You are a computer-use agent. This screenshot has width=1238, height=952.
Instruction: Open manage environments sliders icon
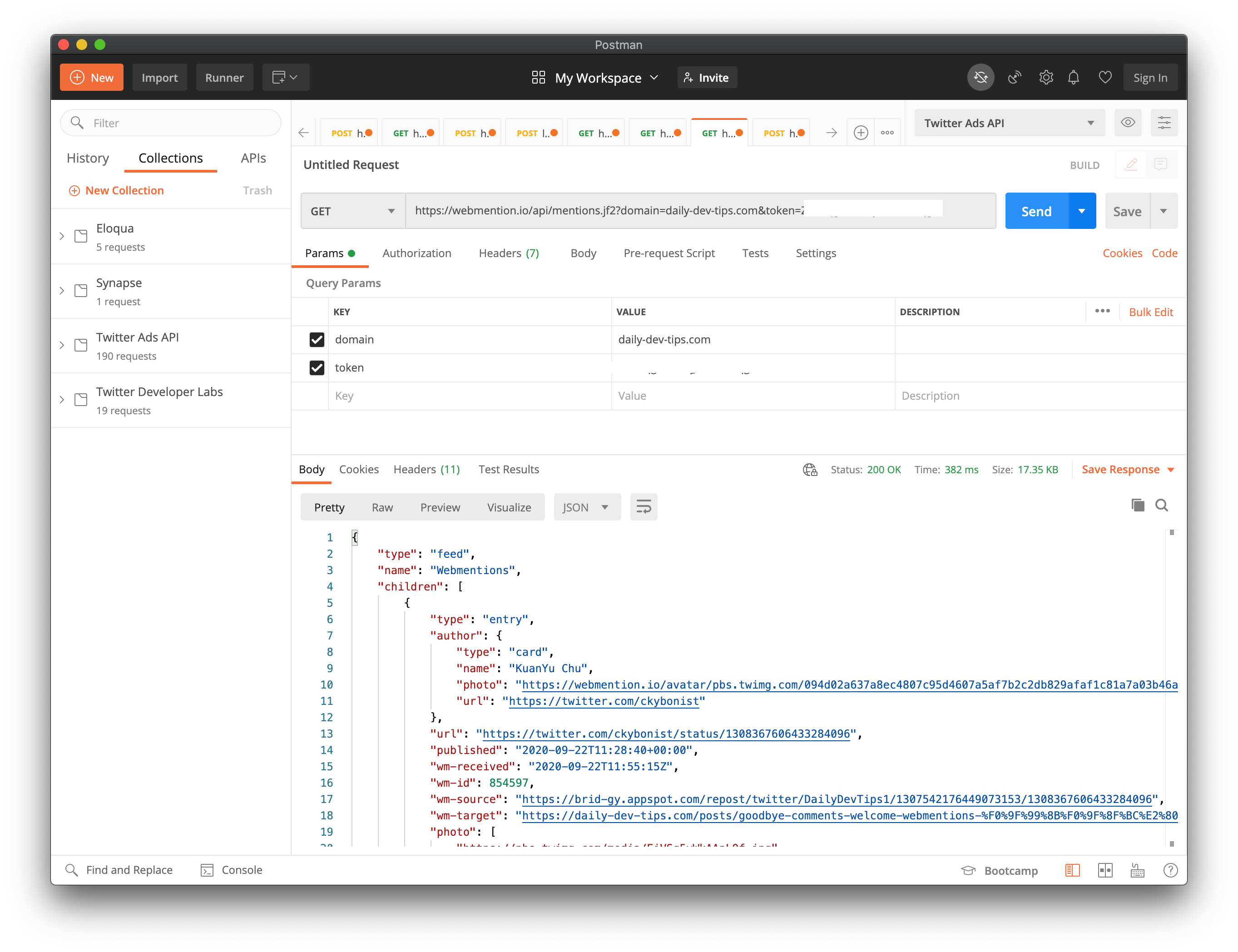(1164, 122)
